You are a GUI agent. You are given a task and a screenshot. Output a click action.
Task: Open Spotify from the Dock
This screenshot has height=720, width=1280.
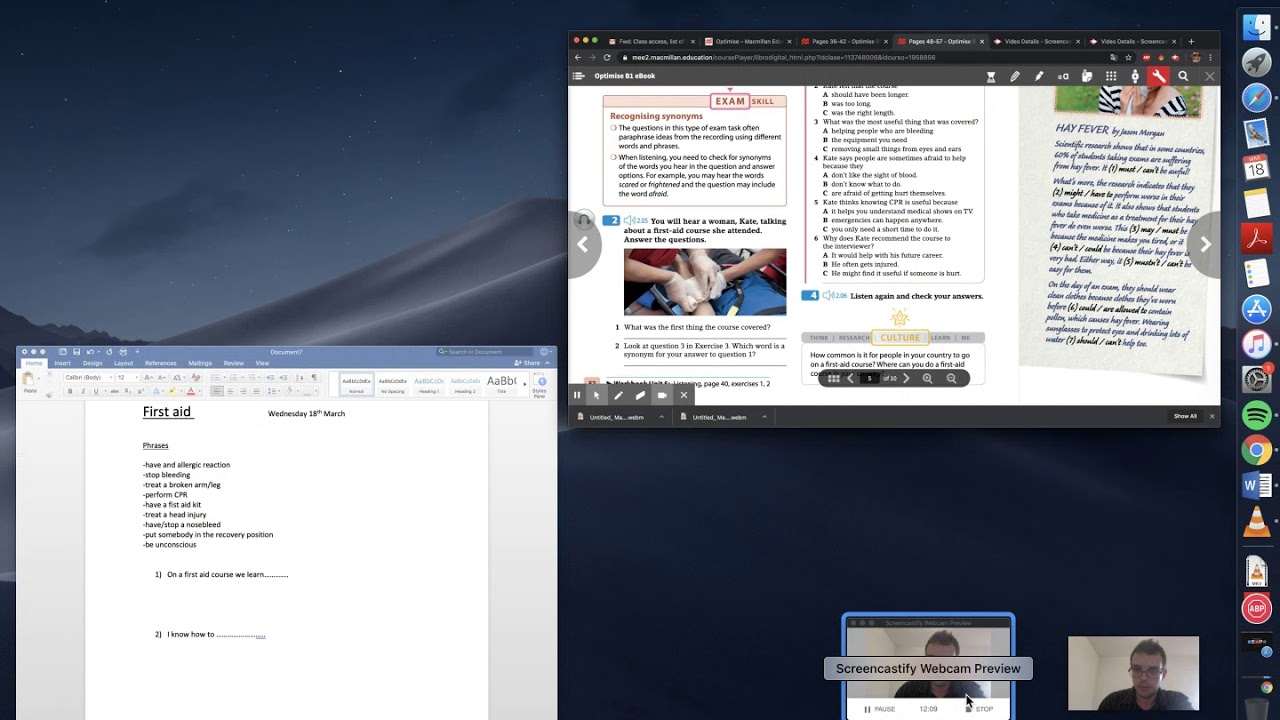(x=1257, y=415)
